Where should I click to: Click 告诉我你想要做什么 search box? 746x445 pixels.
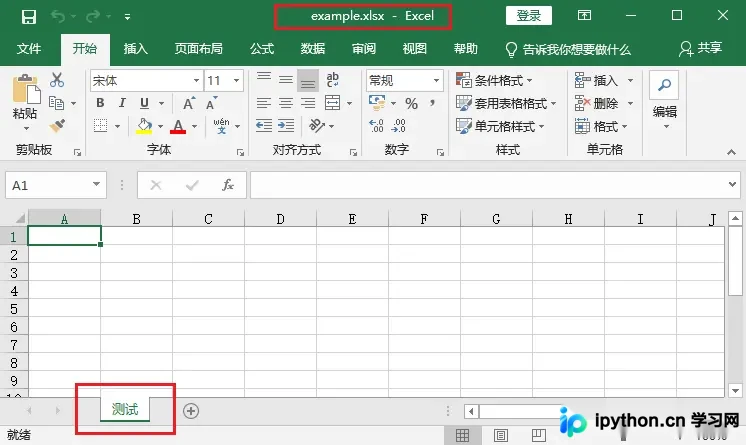(x=568, y=49)
